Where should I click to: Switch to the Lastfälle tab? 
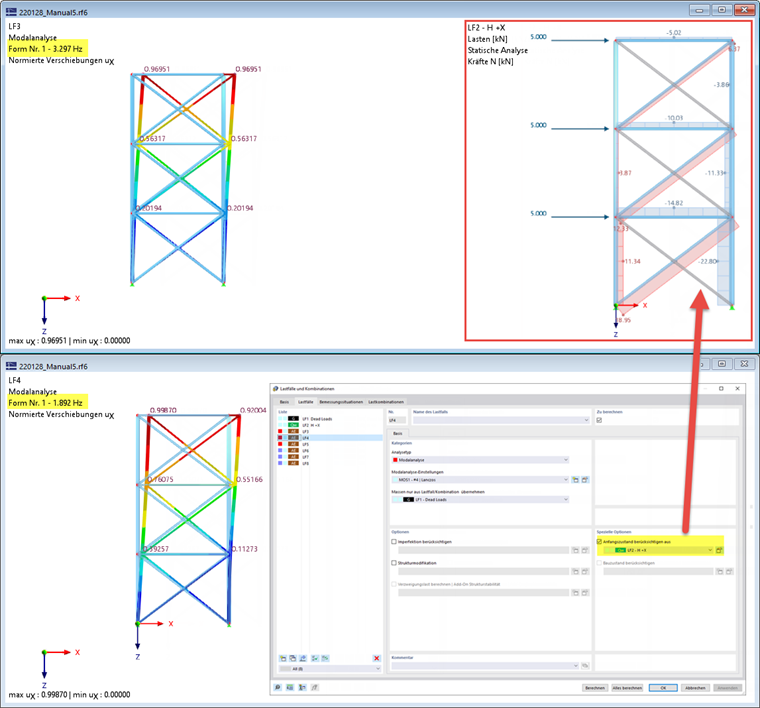click(x=305, y=402)
